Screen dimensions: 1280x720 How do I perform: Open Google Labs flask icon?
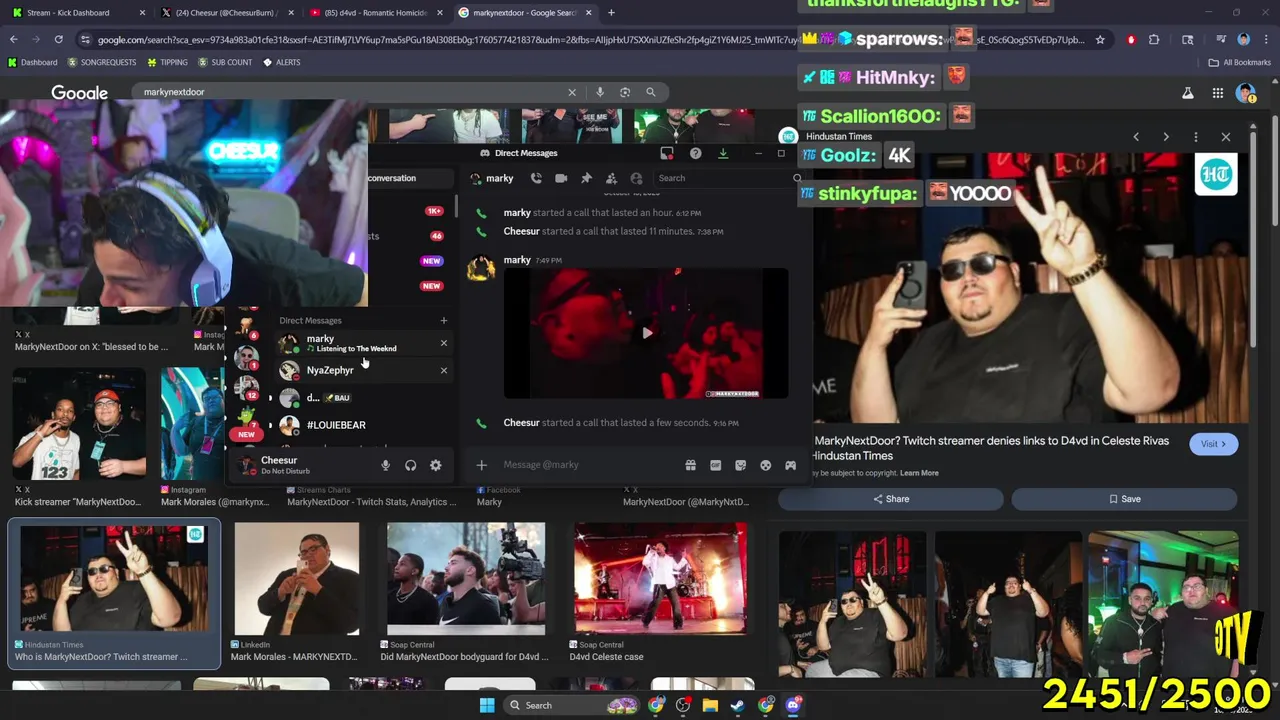coord(1188,93)
